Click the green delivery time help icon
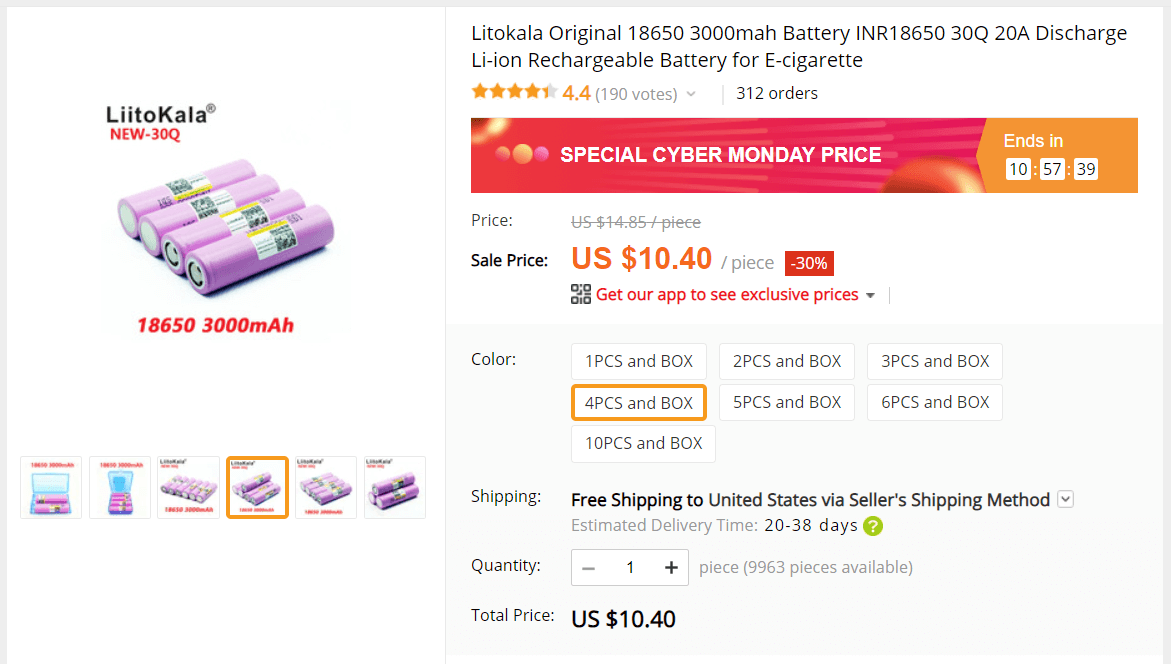The image size is (1171, 664). coord(873,525)
